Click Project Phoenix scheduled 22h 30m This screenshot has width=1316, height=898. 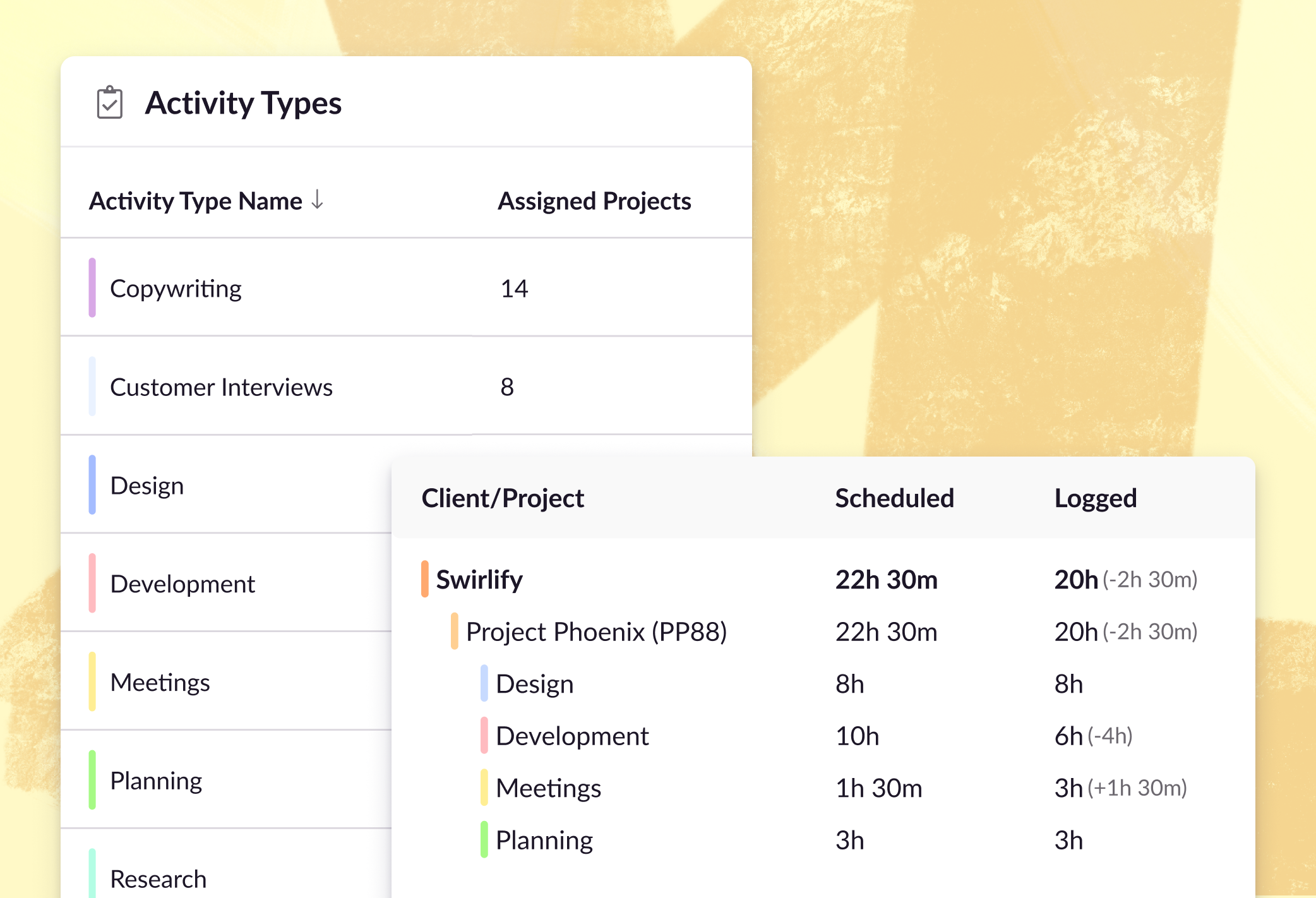click(886, 632)
